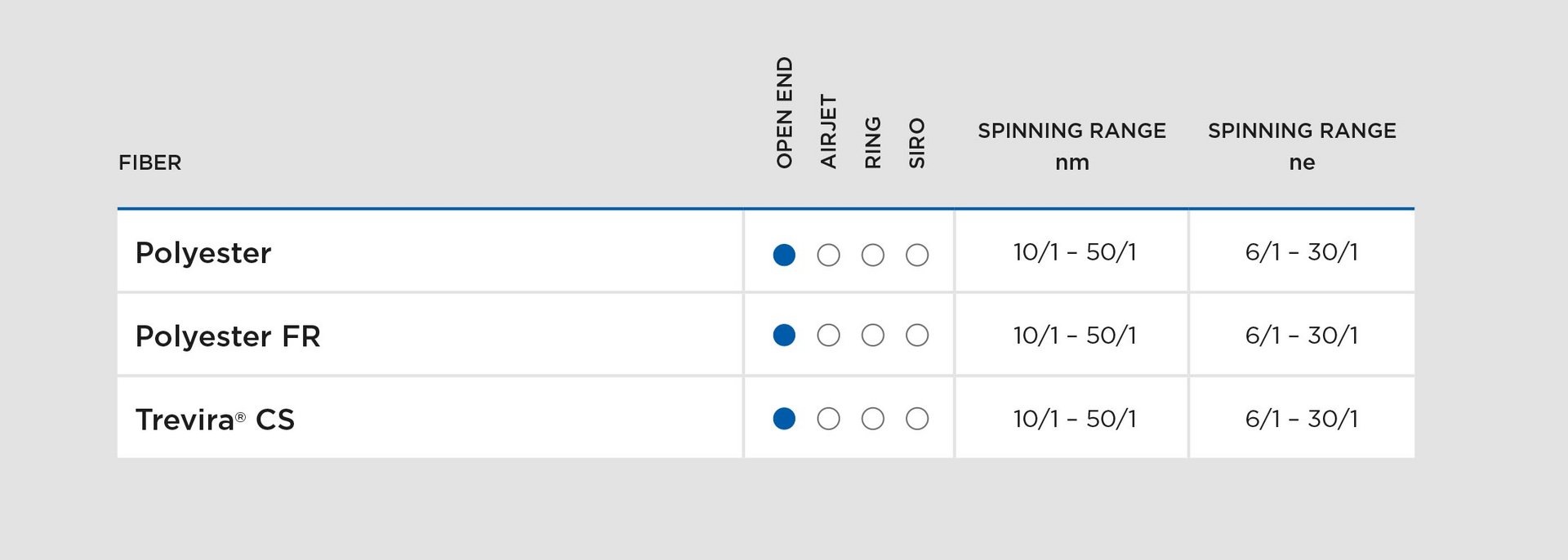The height and width of the screenshot is (560, 1568).
Task: Select Open End circle for Trevira CS
Action: (784, 419)
